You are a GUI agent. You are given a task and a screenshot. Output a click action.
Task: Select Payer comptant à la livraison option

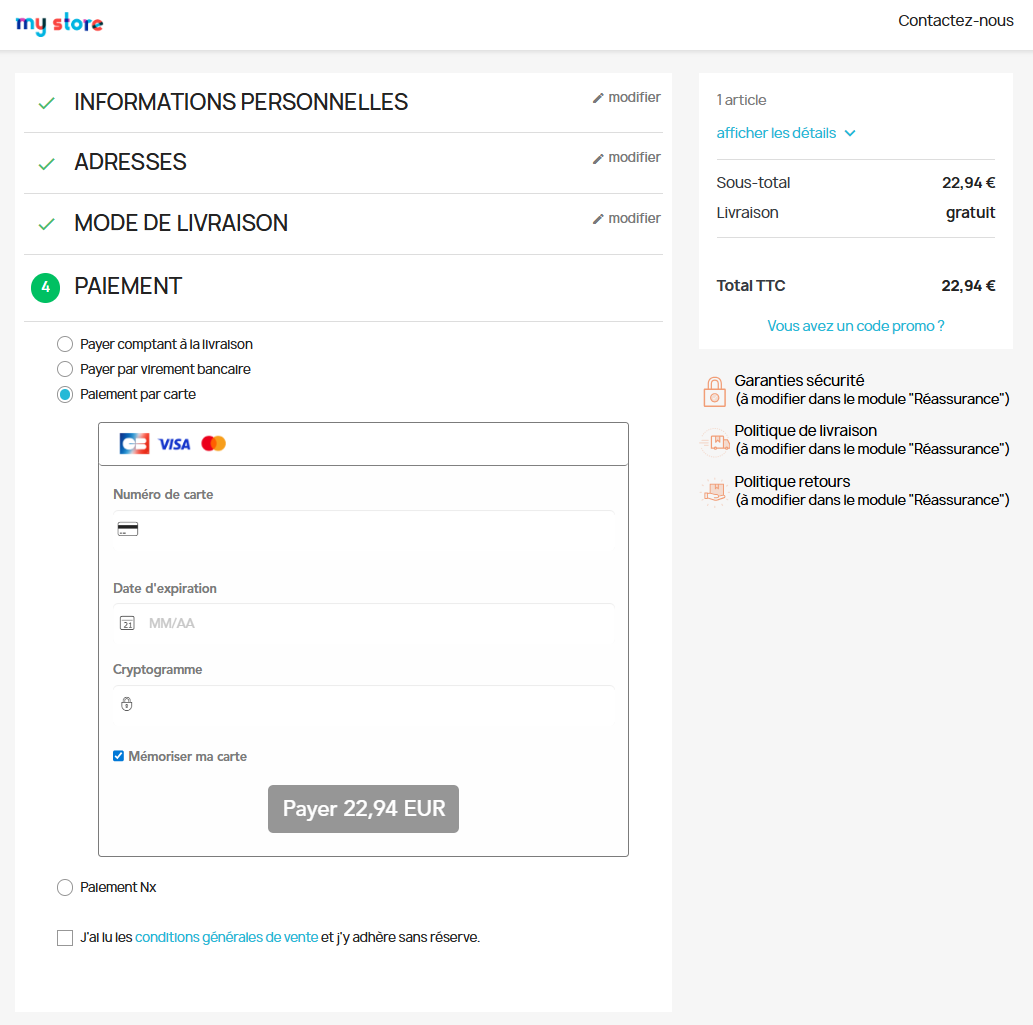(65, 344)
